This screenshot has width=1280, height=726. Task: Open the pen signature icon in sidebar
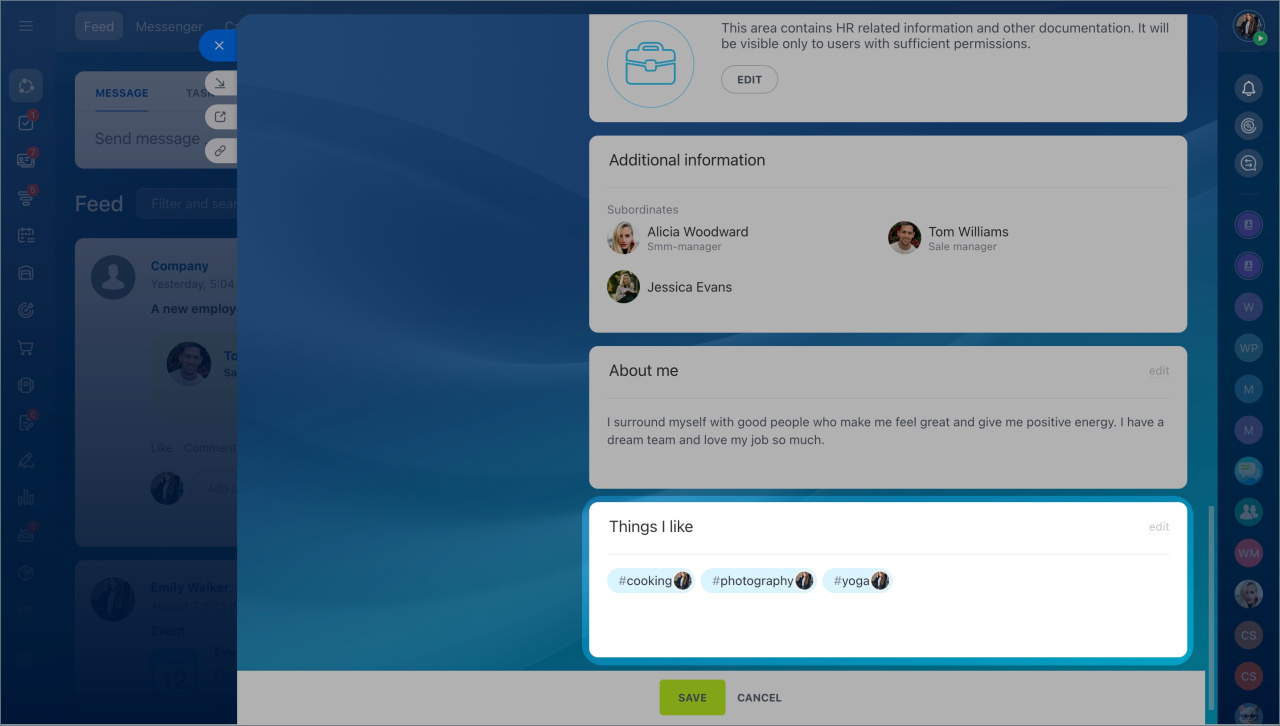pos(26,460)
